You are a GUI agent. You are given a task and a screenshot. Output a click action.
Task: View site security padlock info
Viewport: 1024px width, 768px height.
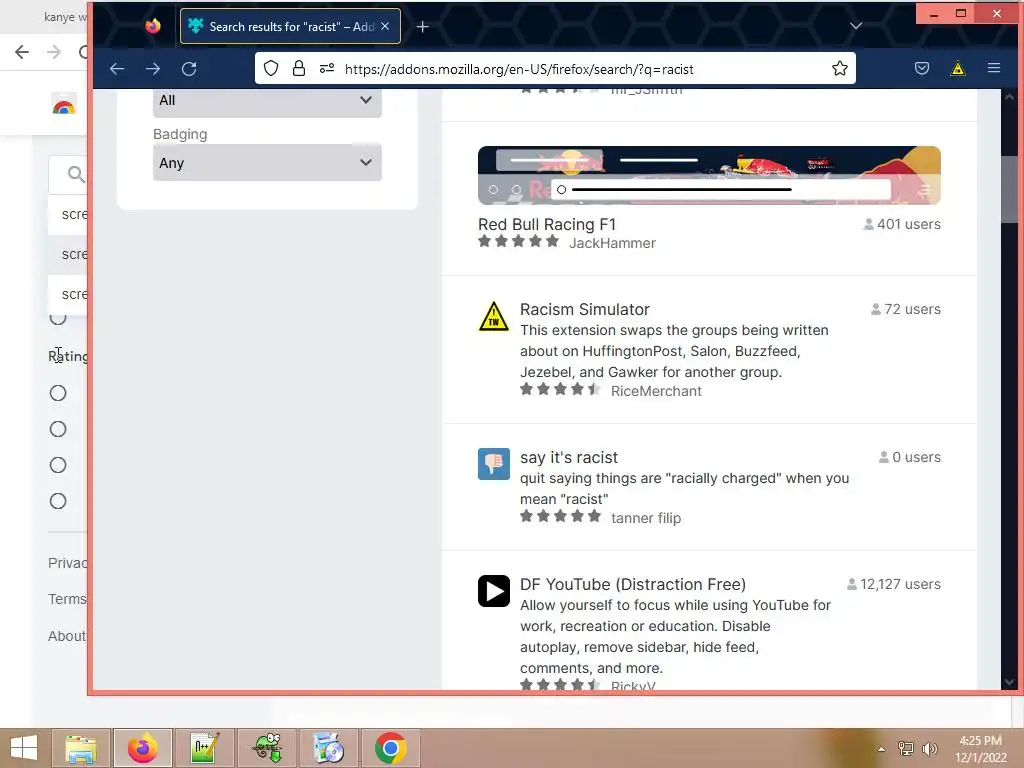click(298, 69)
